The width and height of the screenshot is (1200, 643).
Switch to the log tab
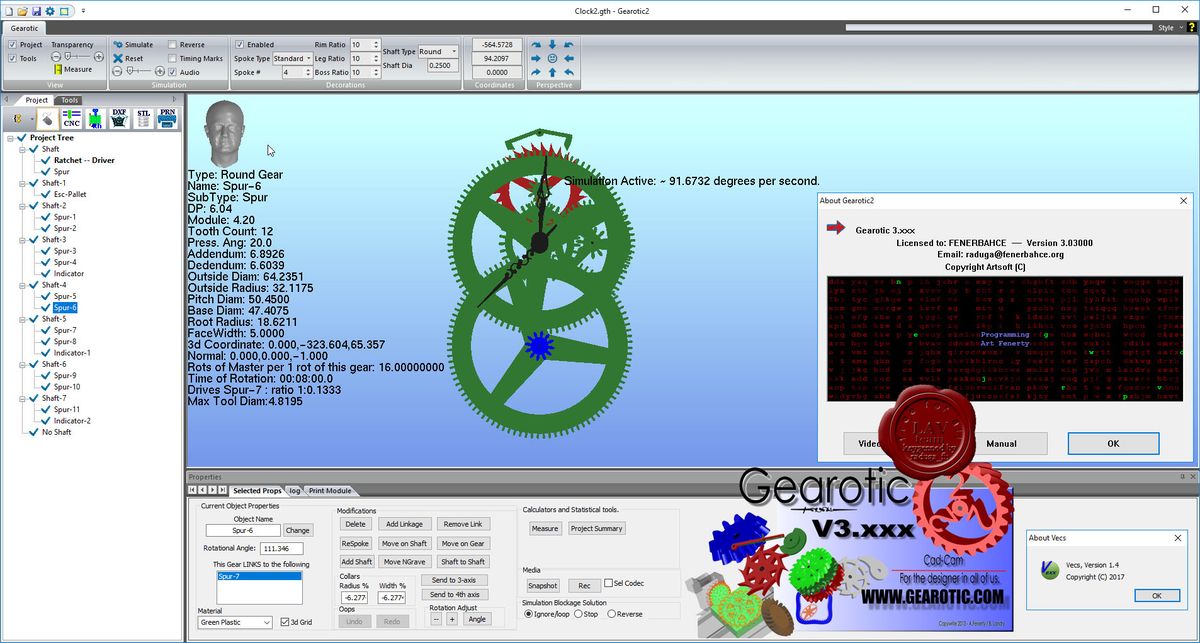[295, 491]
